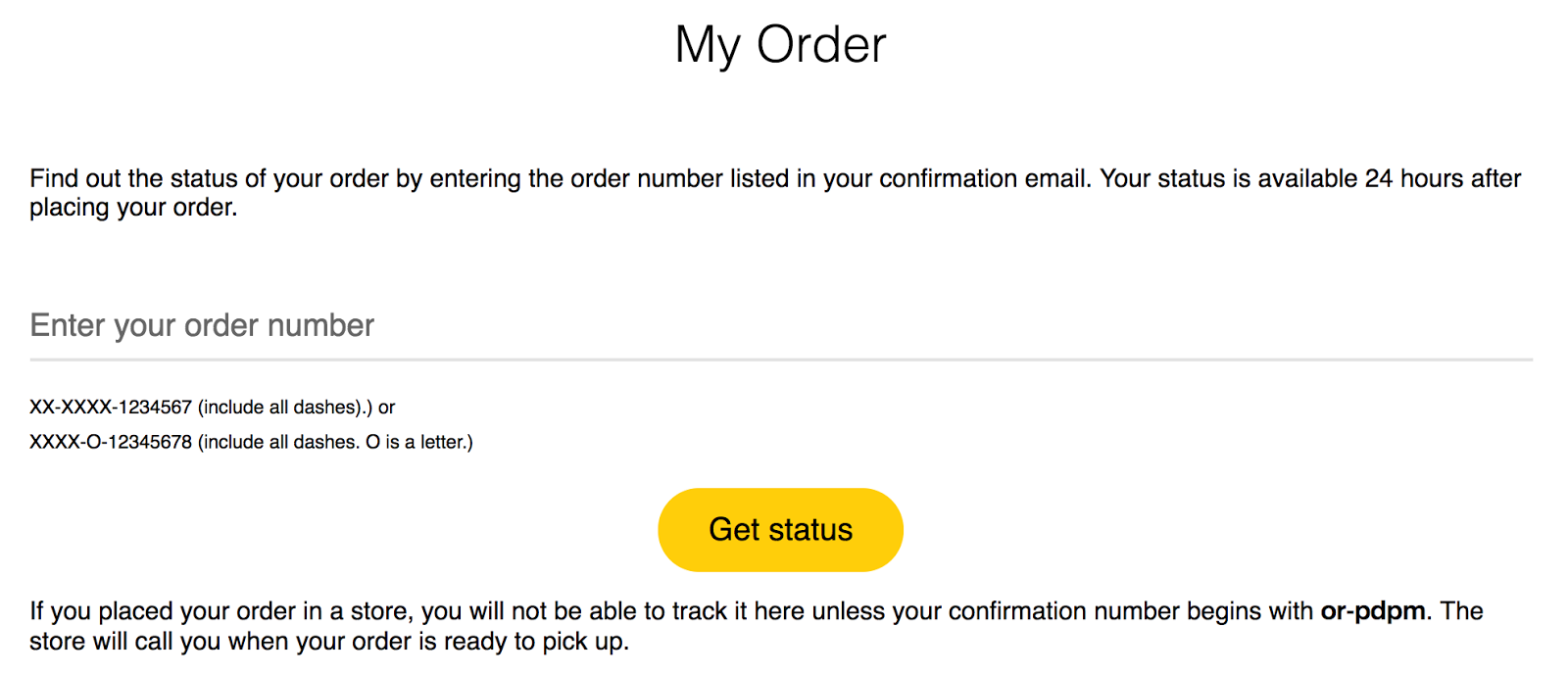Click the bold or-pdpm text

click(1372, 611)
